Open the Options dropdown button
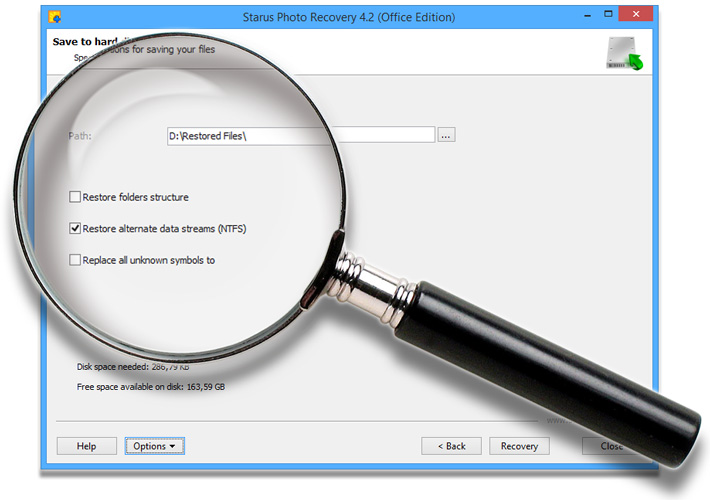Screen dimensions: 710x500 click(154, 446)
